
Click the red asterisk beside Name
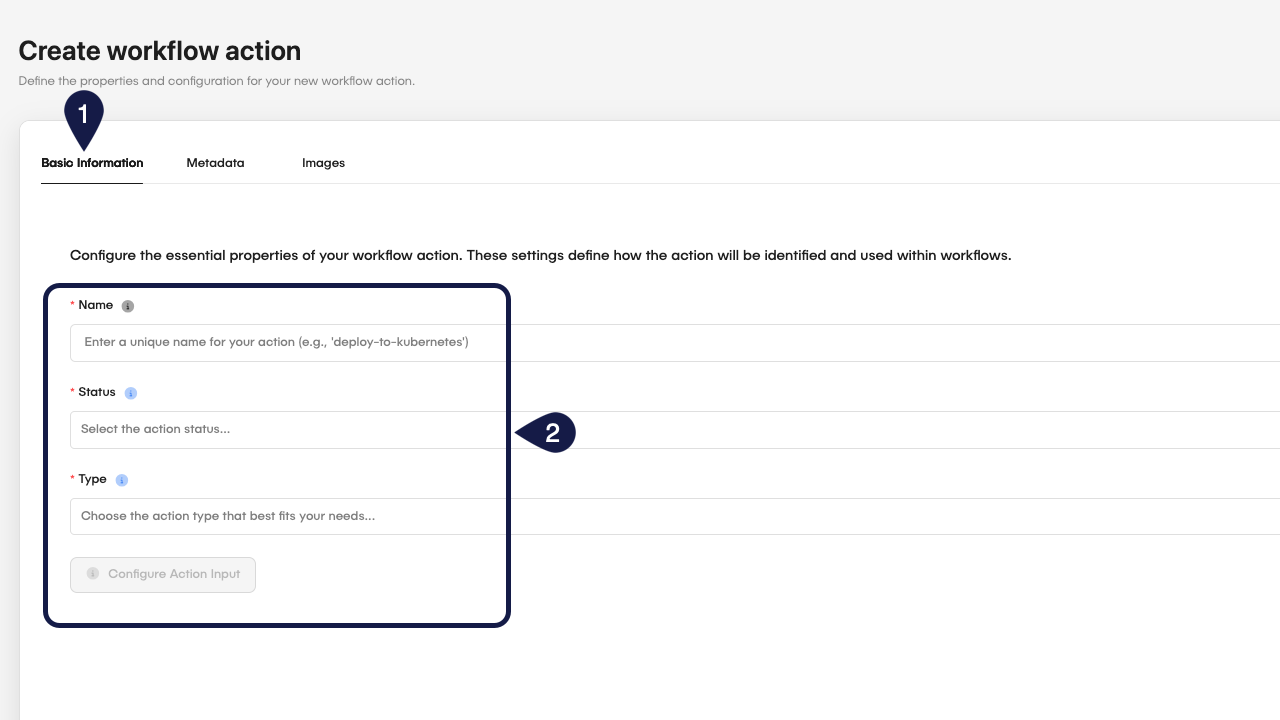coord(73,305)
